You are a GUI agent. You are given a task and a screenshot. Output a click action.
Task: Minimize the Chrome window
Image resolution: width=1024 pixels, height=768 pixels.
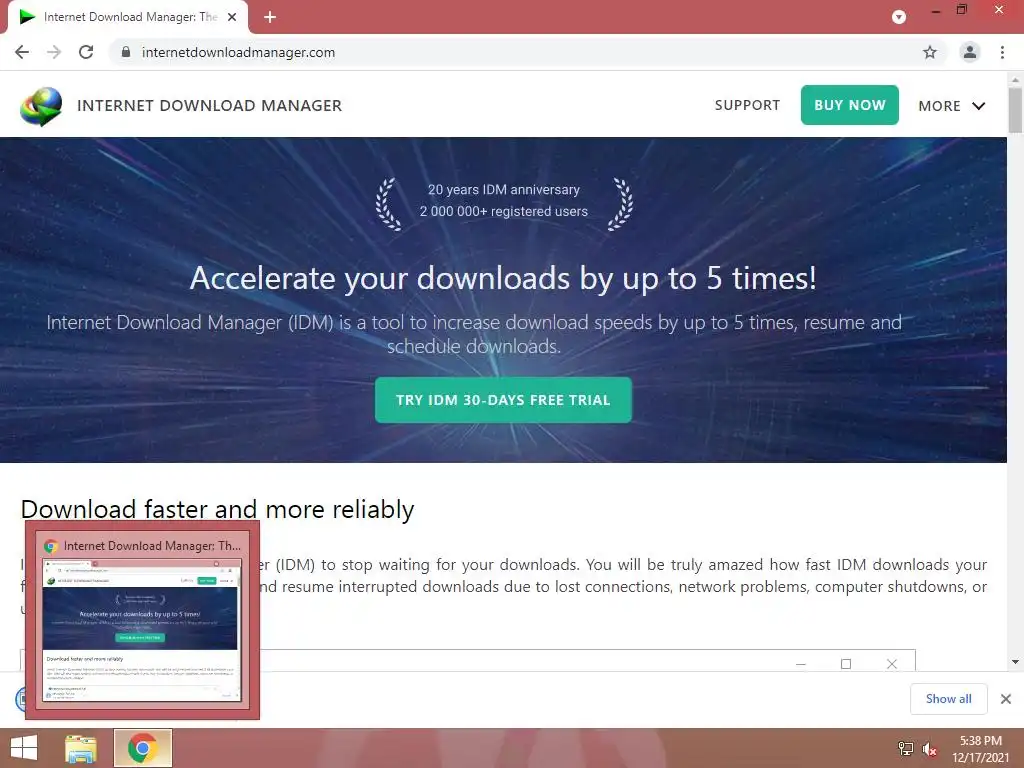click(936, 11)
